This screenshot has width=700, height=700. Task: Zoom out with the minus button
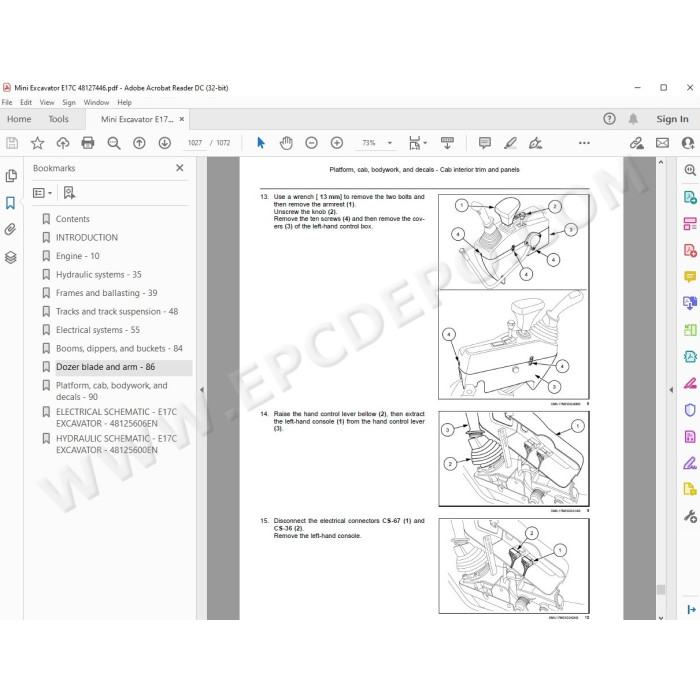point(311,143)
